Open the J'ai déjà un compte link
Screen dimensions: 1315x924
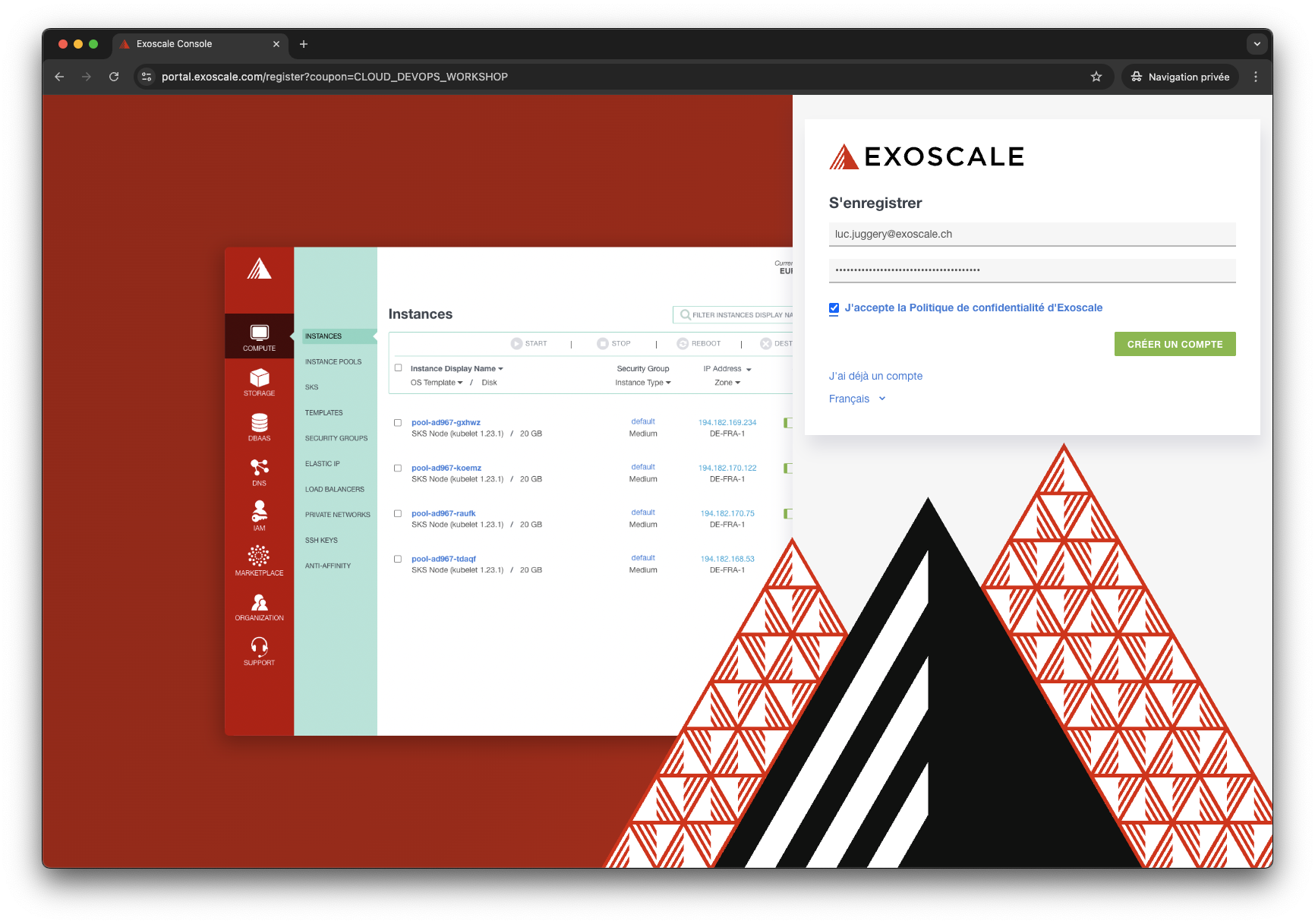(x=875, y=376)
